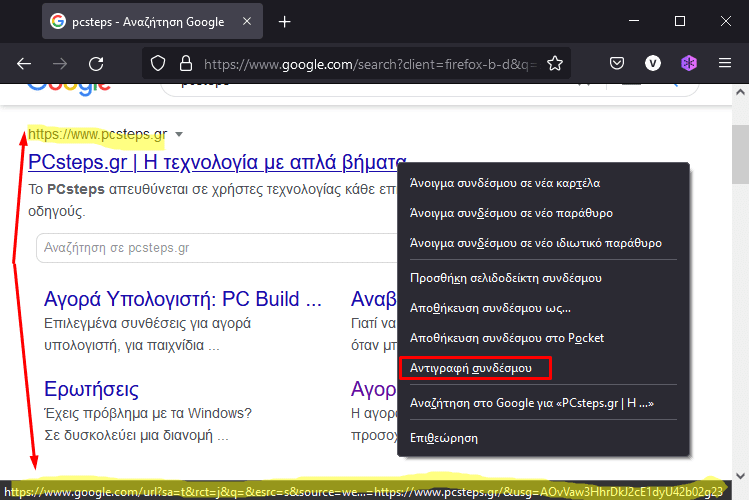Viewport: 749px width, 500px height.
Task: Open a new tab with plus button
Action: click(284, 21)
